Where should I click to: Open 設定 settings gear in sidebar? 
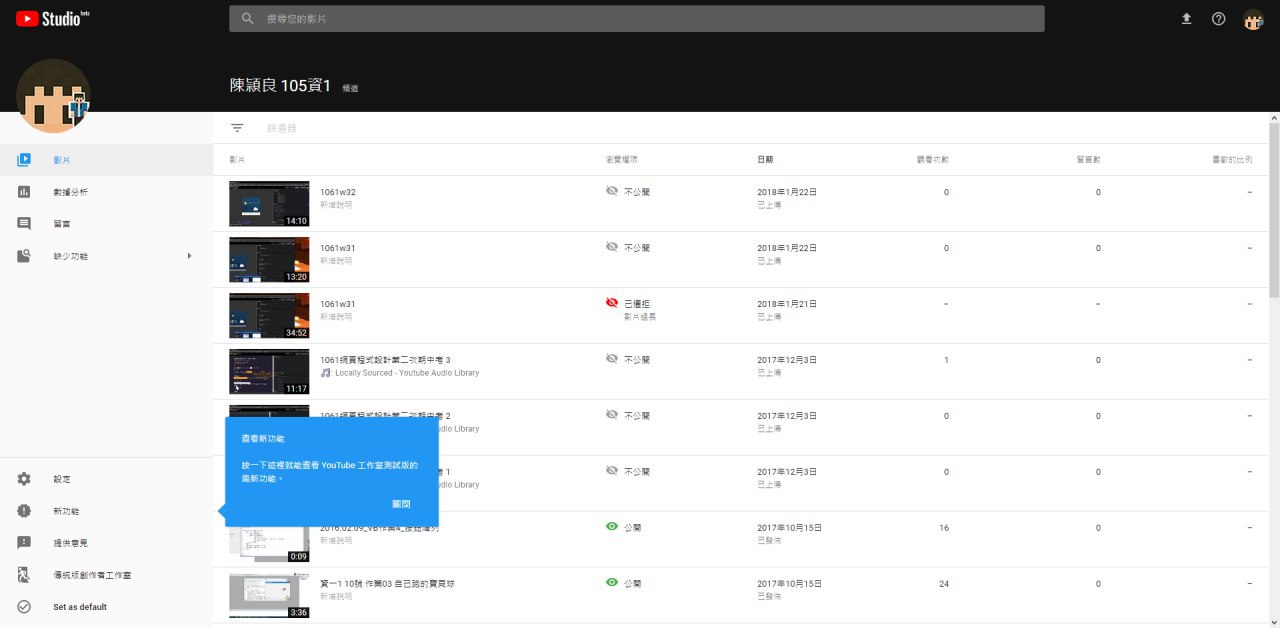(25, 480)
